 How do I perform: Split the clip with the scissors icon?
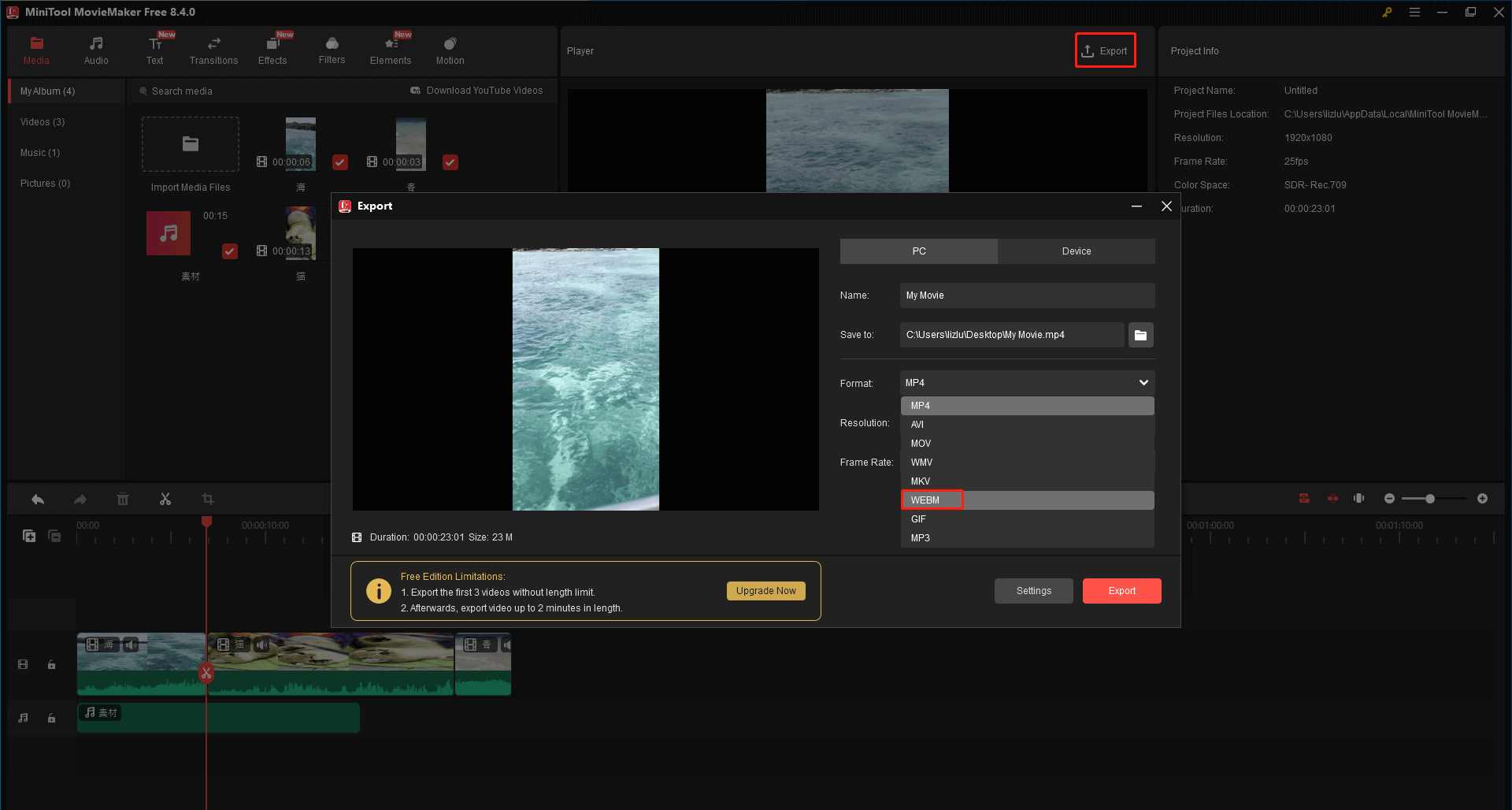[165, 499]
